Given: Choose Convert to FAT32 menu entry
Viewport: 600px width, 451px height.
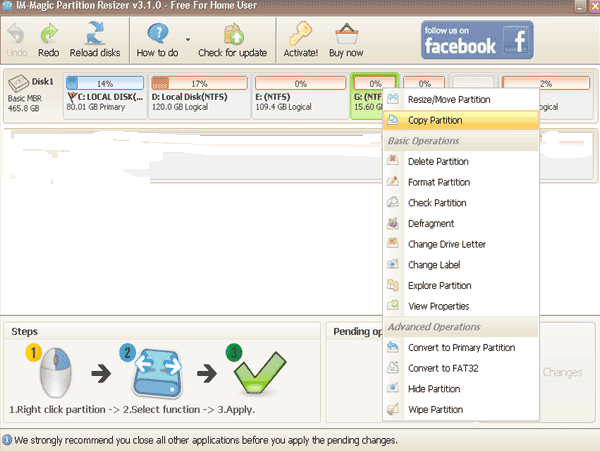Looking at the screenshot, I should pos(461,368).
